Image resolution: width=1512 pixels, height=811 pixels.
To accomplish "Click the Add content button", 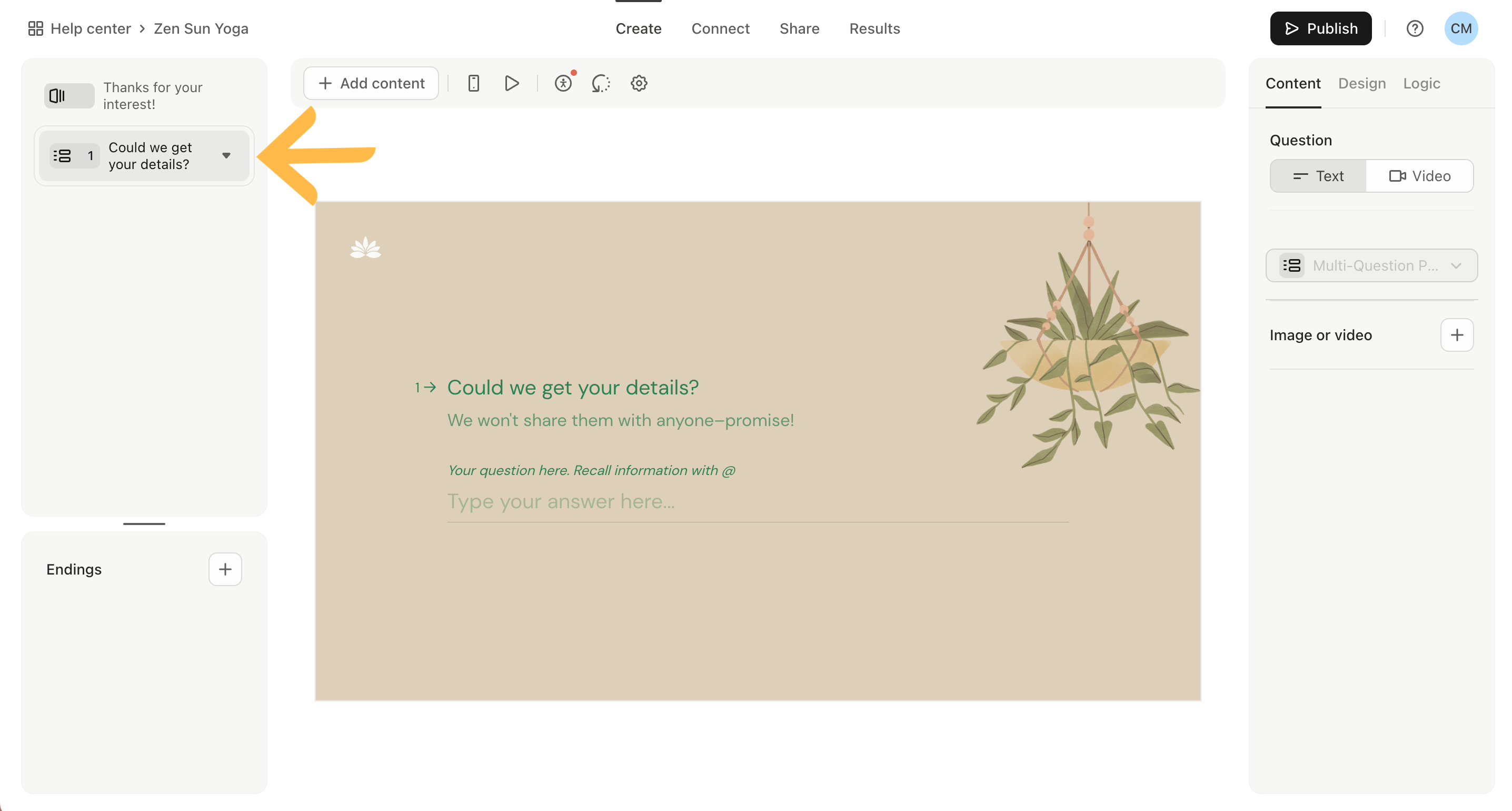I will pos(371,83).
